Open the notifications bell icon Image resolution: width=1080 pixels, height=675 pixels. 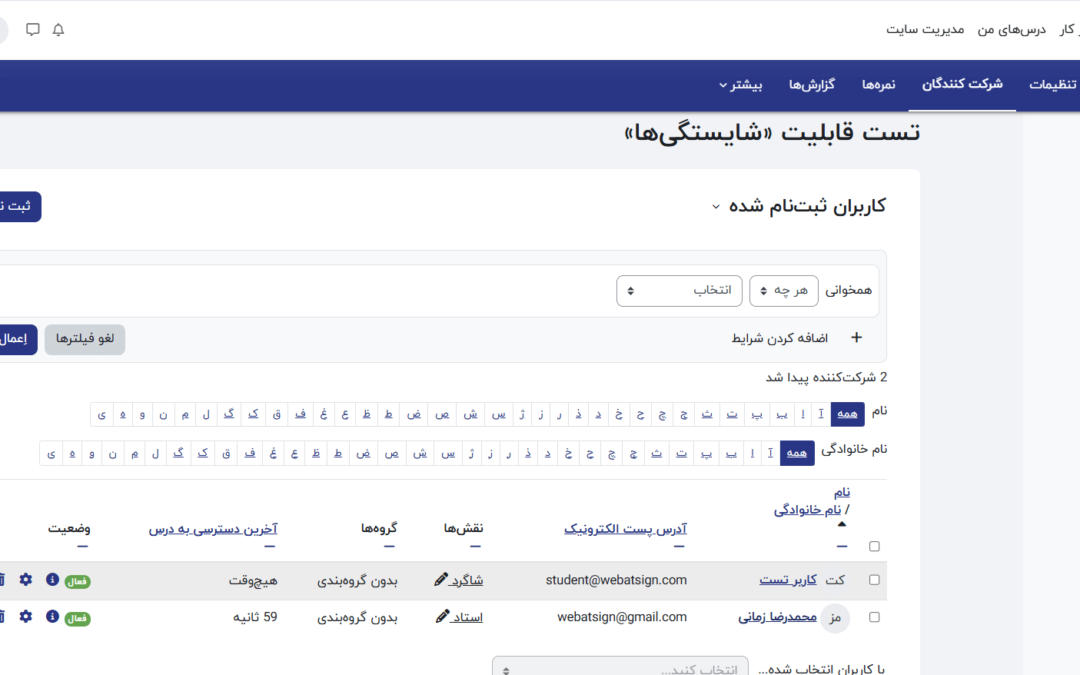tap(58, 30)
